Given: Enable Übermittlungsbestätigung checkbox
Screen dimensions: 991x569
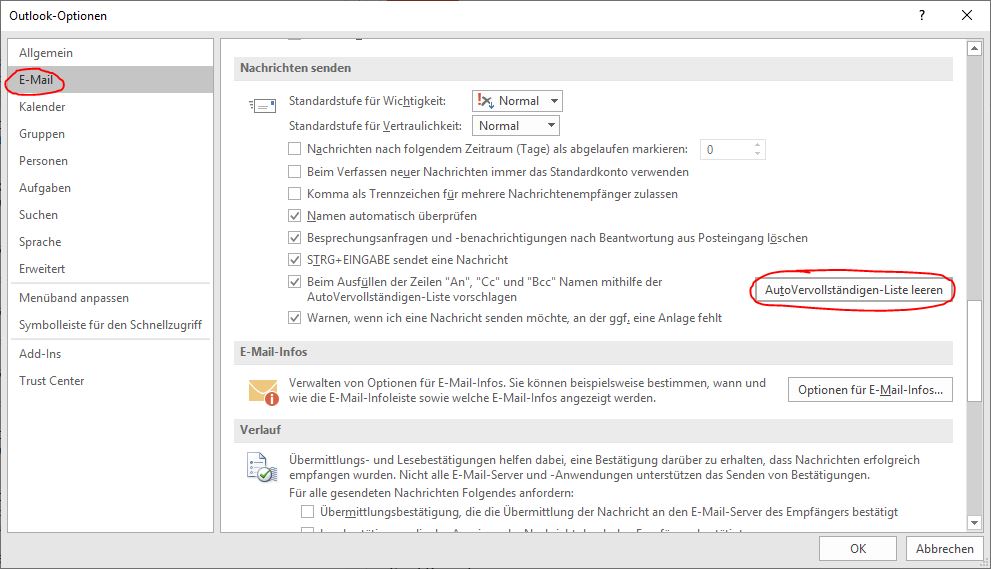Looking at the screenshot, I should point(308,511).
